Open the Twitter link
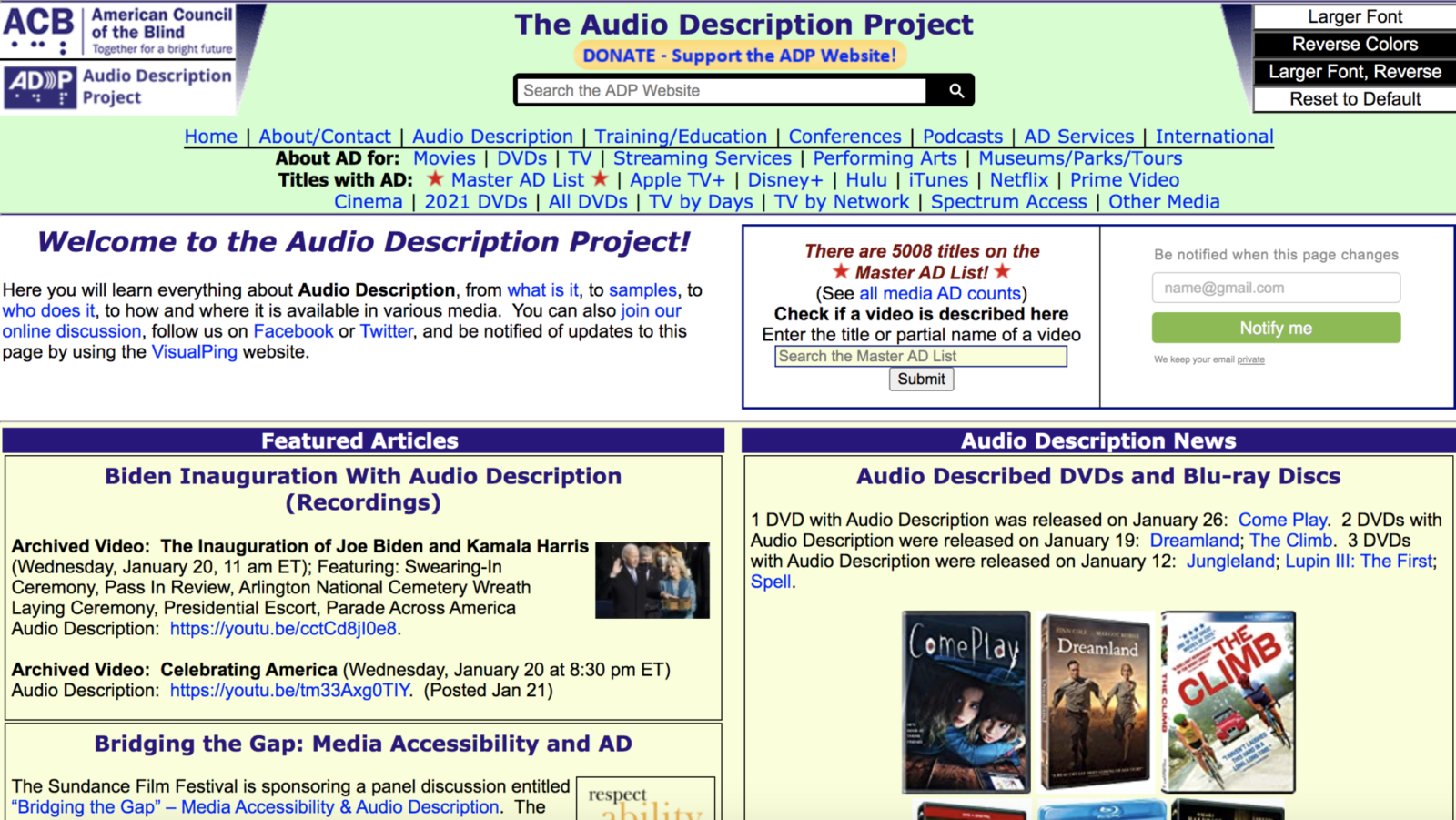Screen dimensions: 1456x820 pos(387,331)
